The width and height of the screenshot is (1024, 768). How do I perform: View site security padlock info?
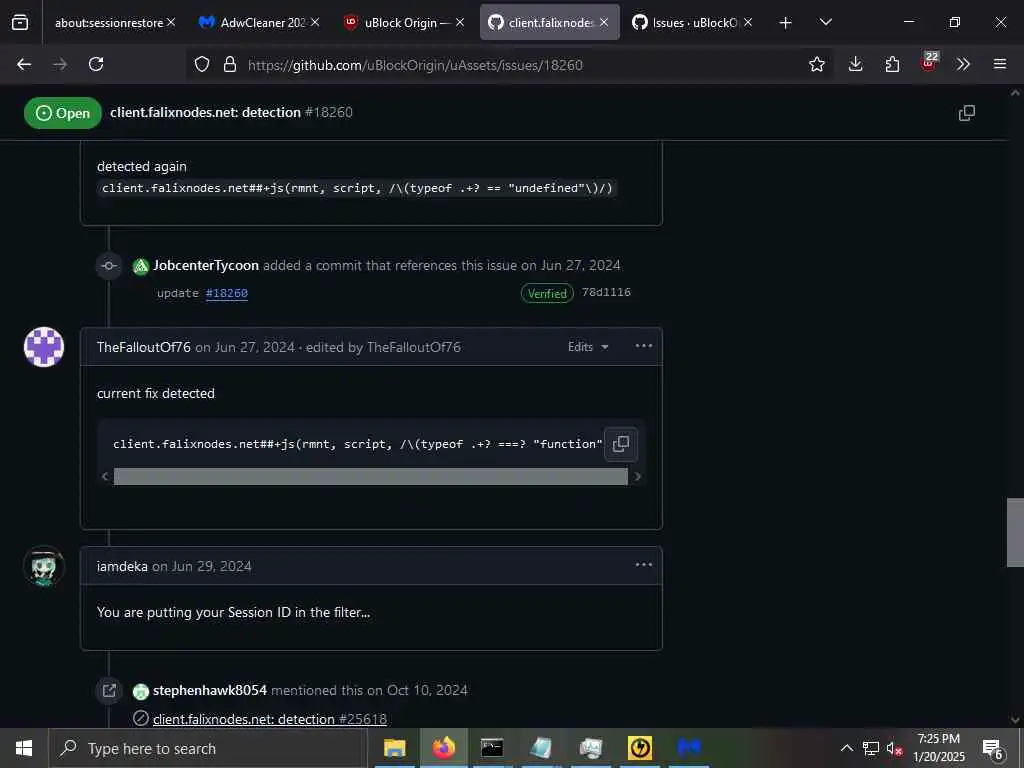(230, 64)
